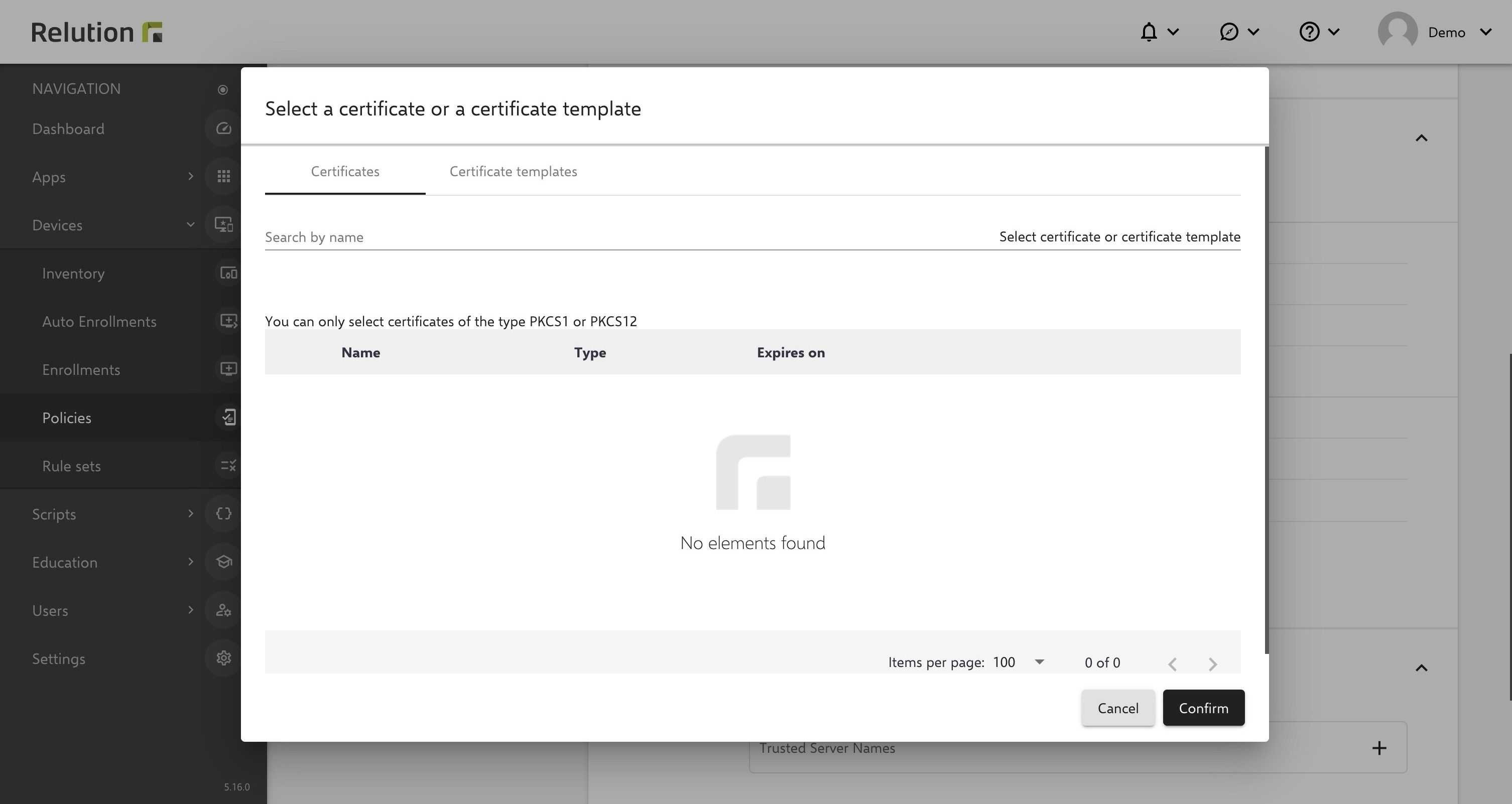This screenshot has width=1512, height=804.
Task: Click the page scrollbar on right edge
Action: (x=1509, y=526)
